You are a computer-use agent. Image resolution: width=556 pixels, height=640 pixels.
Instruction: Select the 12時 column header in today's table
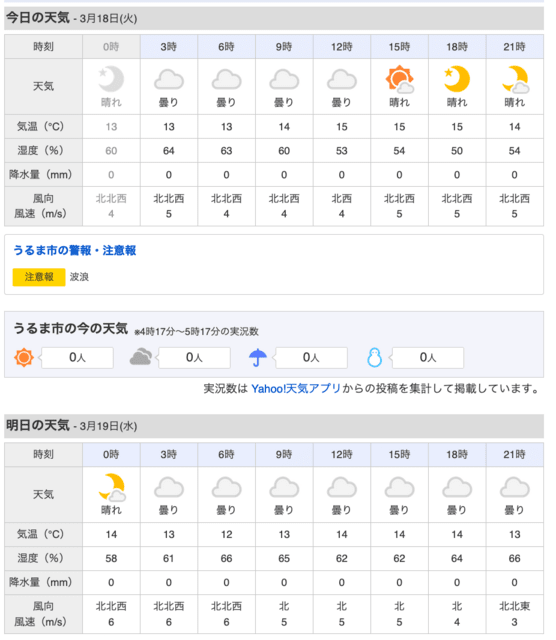pos(342,47)
